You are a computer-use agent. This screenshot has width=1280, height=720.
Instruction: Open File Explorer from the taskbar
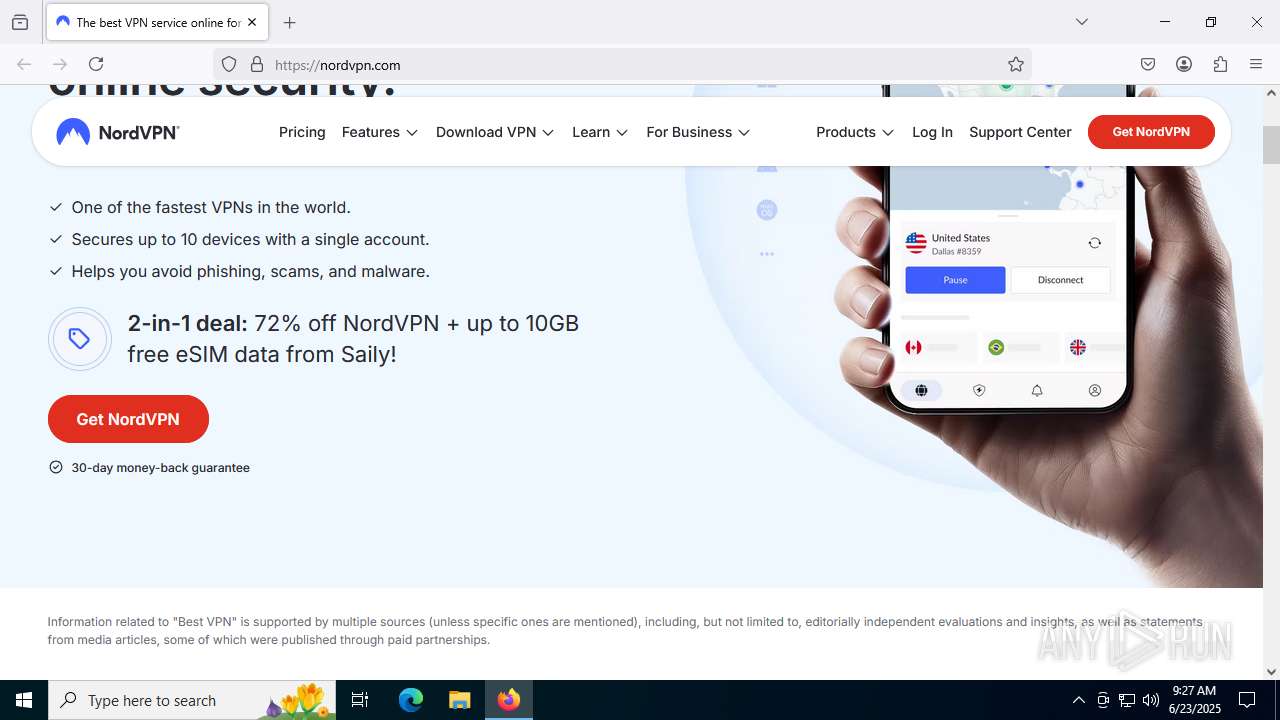click(x=459, y=700)
